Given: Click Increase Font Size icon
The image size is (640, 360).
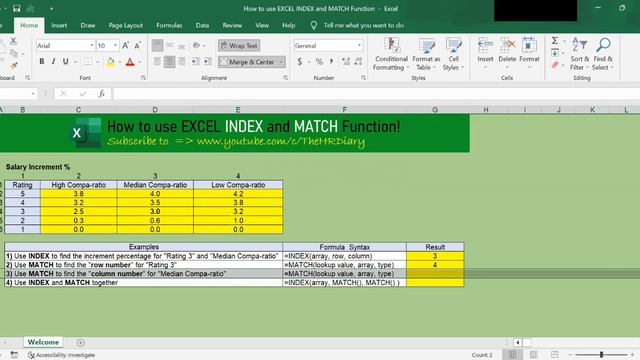Looking at the screenshot, I should click(x=126, y=45).
